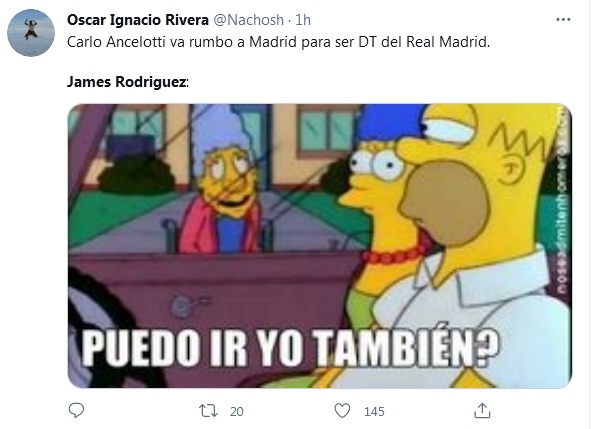The height and width of the screenshot is (429, 598).
Task: Like the tweet with the heart icon
Action: point(342,411)
